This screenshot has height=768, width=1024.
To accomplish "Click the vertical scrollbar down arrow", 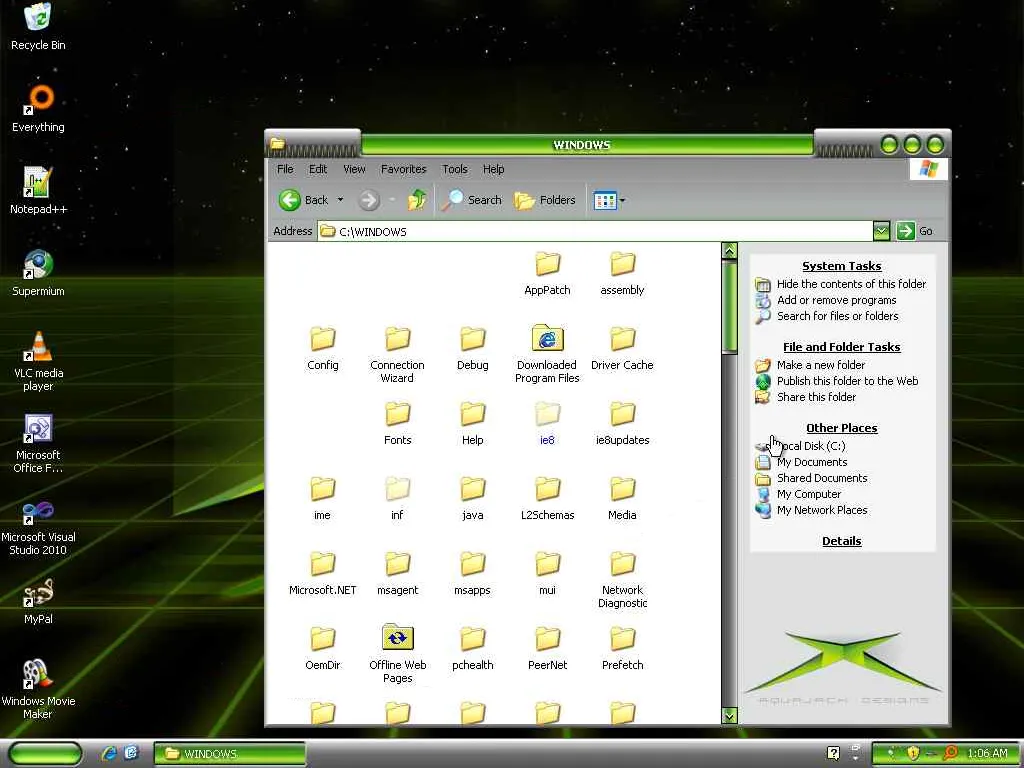I will [729, 715].
